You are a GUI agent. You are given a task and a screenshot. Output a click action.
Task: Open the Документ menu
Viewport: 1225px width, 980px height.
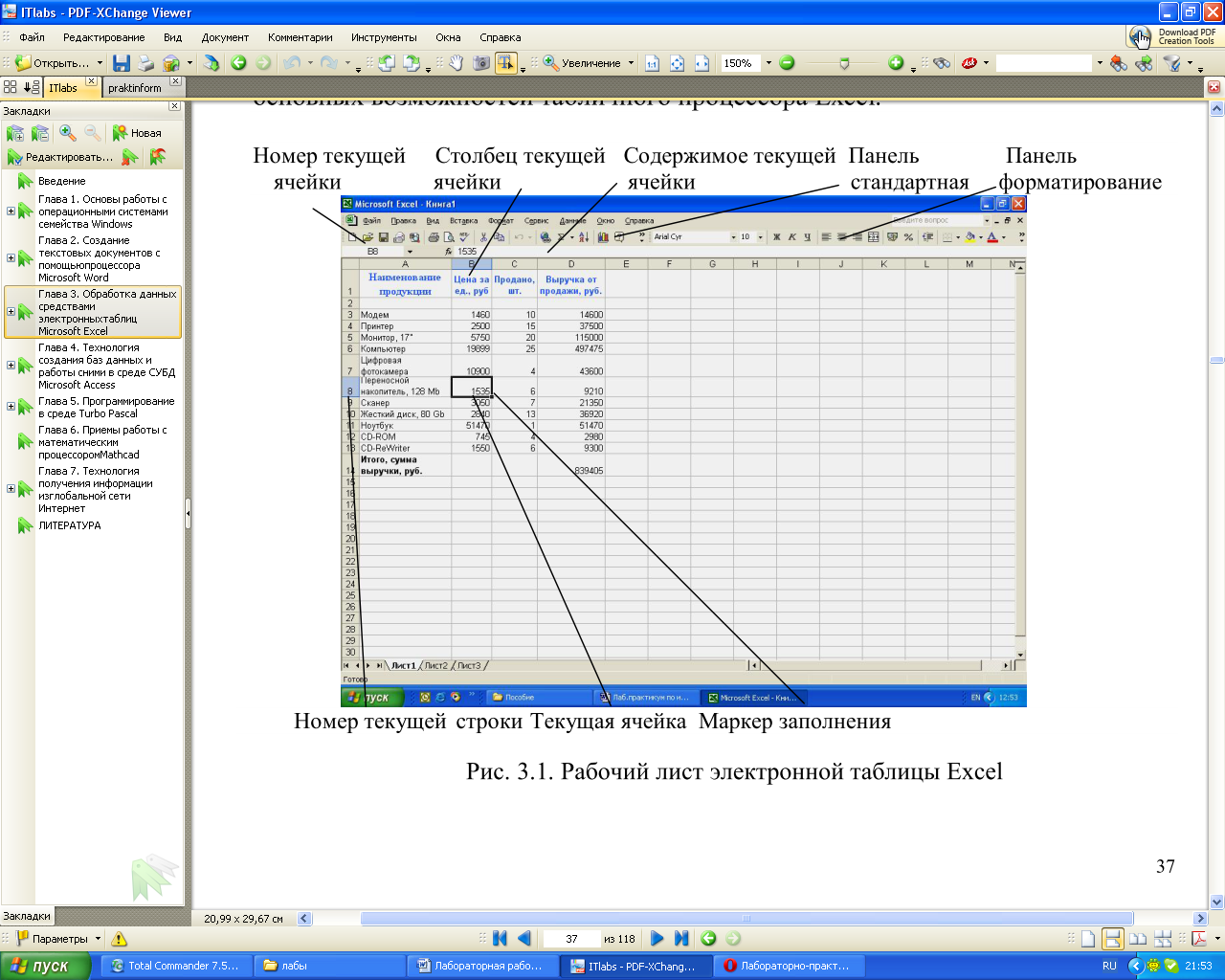pyautogui.click(x=225, y=37)
